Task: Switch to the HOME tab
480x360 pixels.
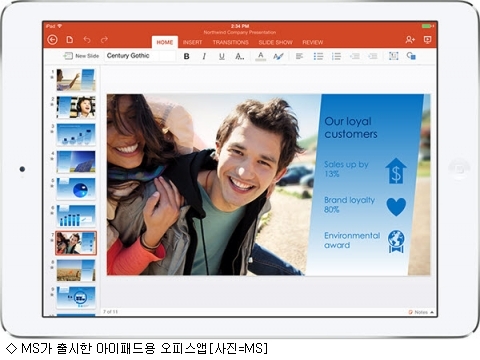Action: tap(165, 42)
